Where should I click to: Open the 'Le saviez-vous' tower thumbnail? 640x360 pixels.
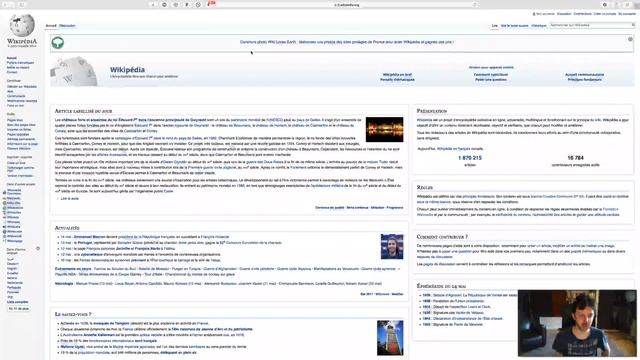pos(390,338)
